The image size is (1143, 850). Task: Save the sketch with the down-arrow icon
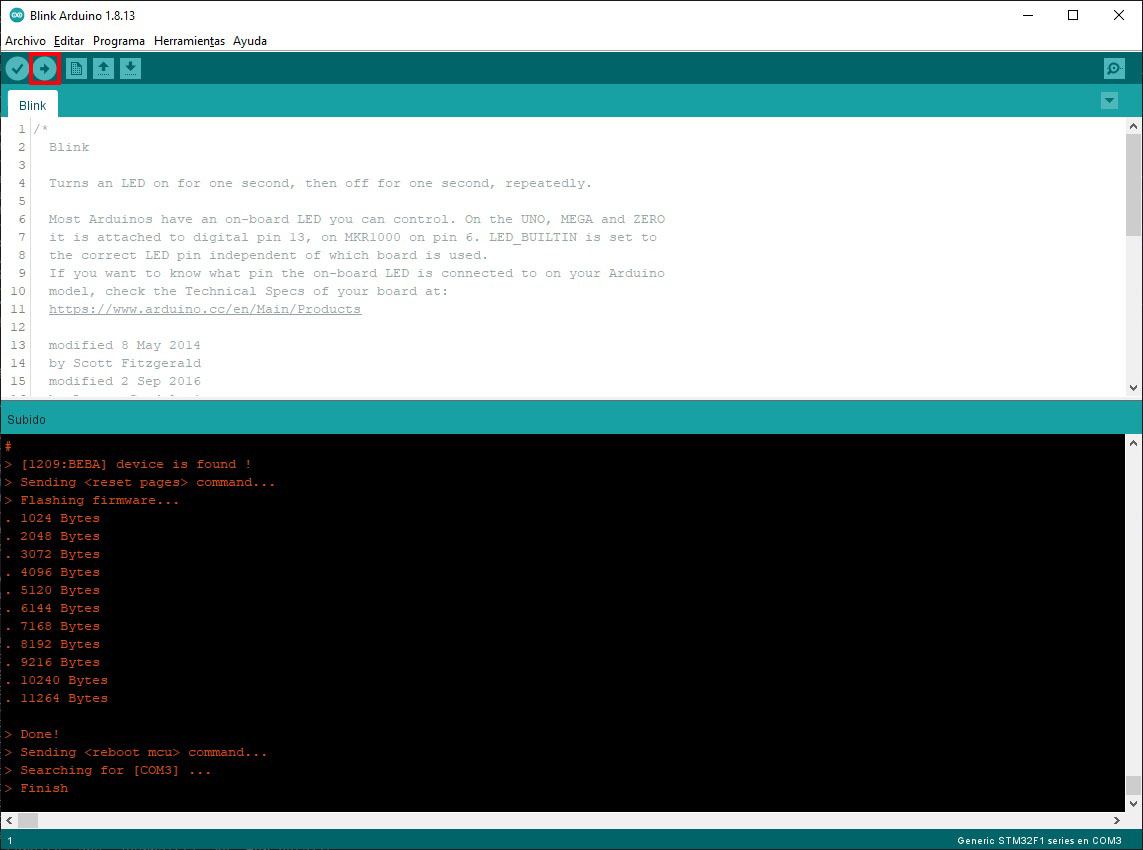coord(130,69)
